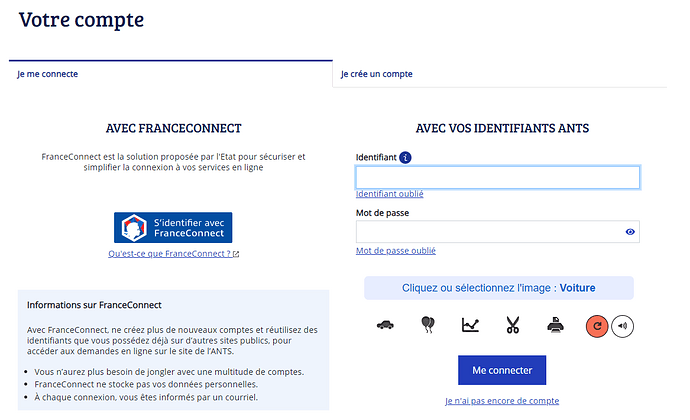Click the 'Me connecter' button

coord(502,370)
